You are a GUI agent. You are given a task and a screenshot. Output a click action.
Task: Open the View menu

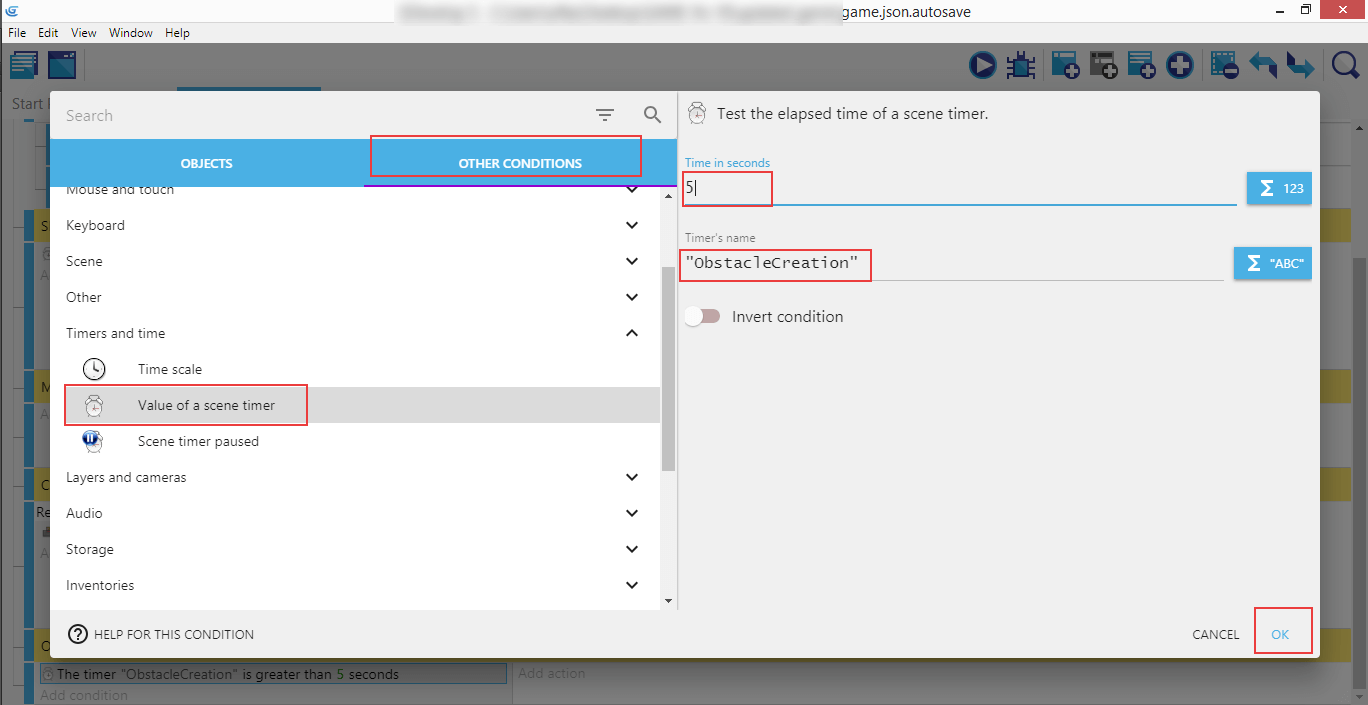pos(84,33)
